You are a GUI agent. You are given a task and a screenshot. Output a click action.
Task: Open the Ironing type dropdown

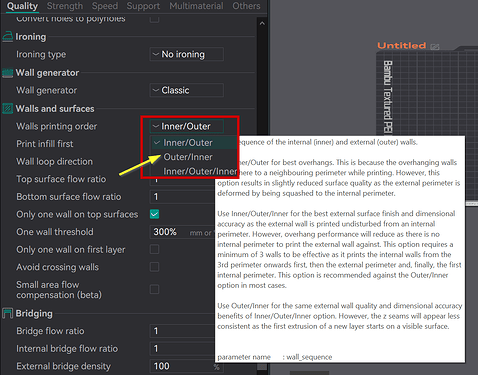(187, 54)
